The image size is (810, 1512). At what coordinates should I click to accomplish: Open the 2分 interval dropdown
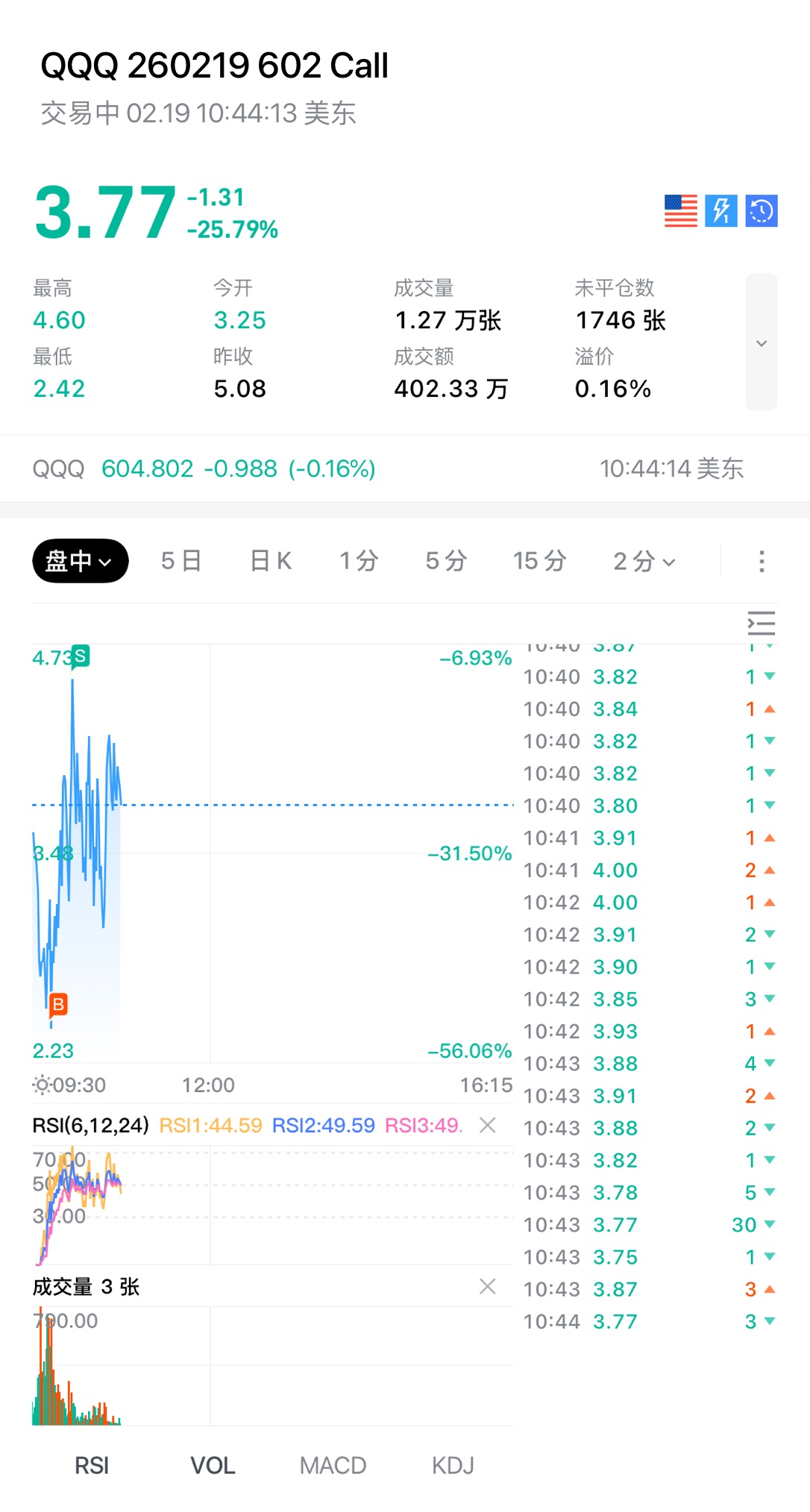pyautogui.click(x=644, y=561)
